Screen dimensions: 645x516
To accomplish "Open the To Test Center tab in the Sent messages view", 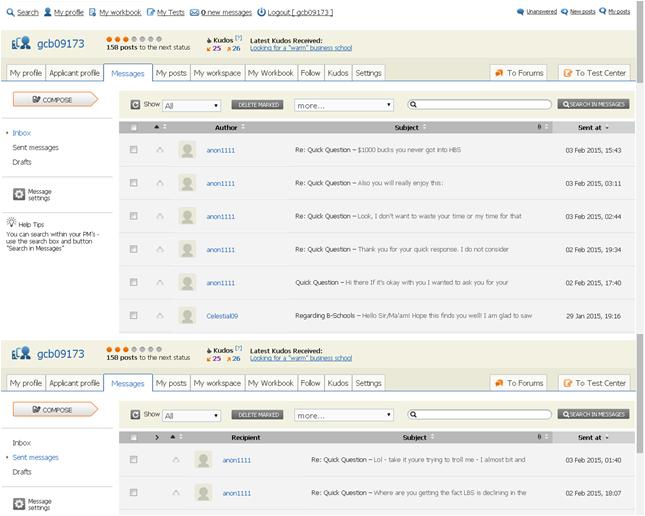I will [x=594, y=383].
